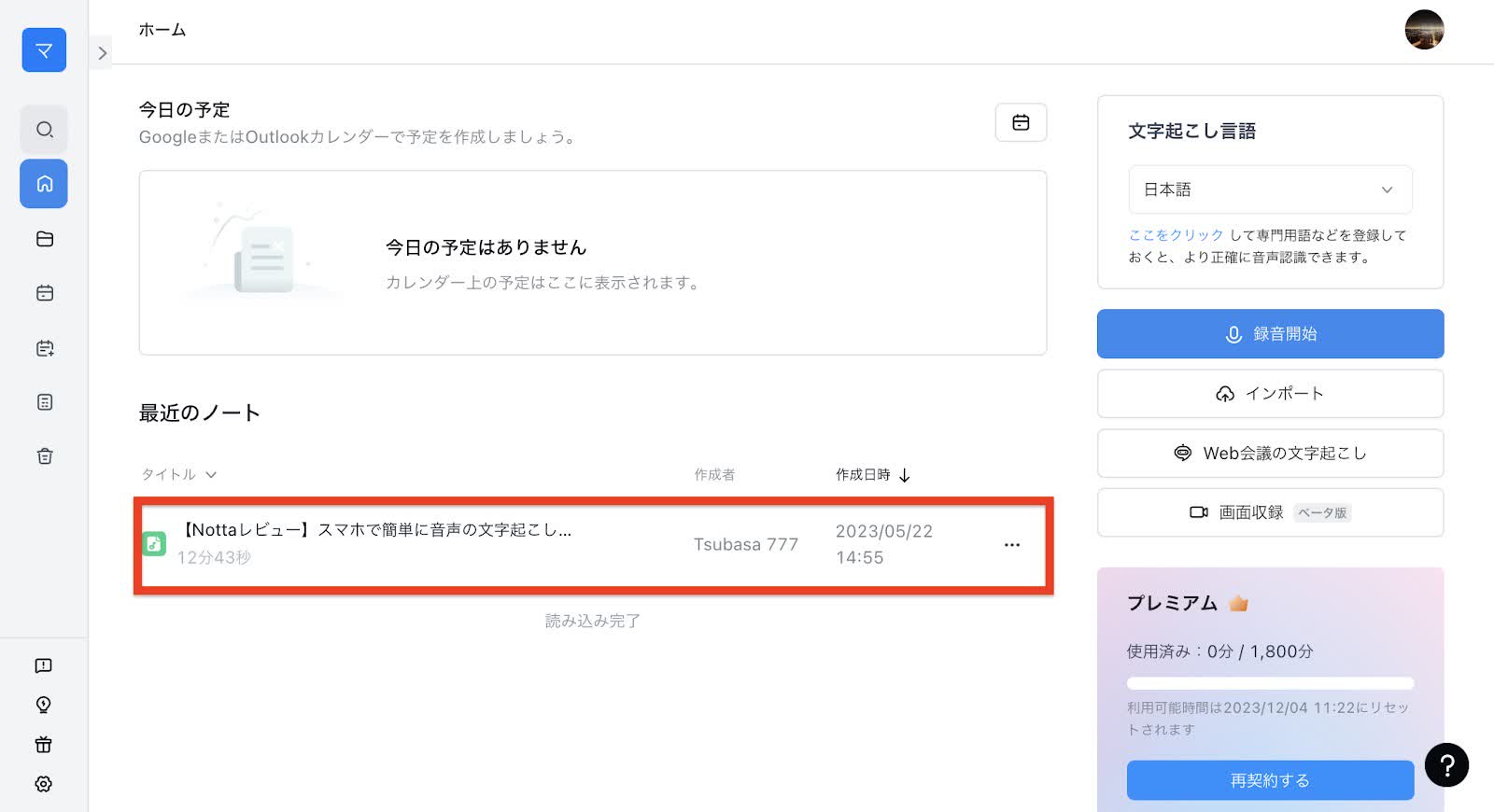This screenshot has height=812, width=1494.
Task: Select the Home icon in sidebar
Action: click(x=44, y=184)
